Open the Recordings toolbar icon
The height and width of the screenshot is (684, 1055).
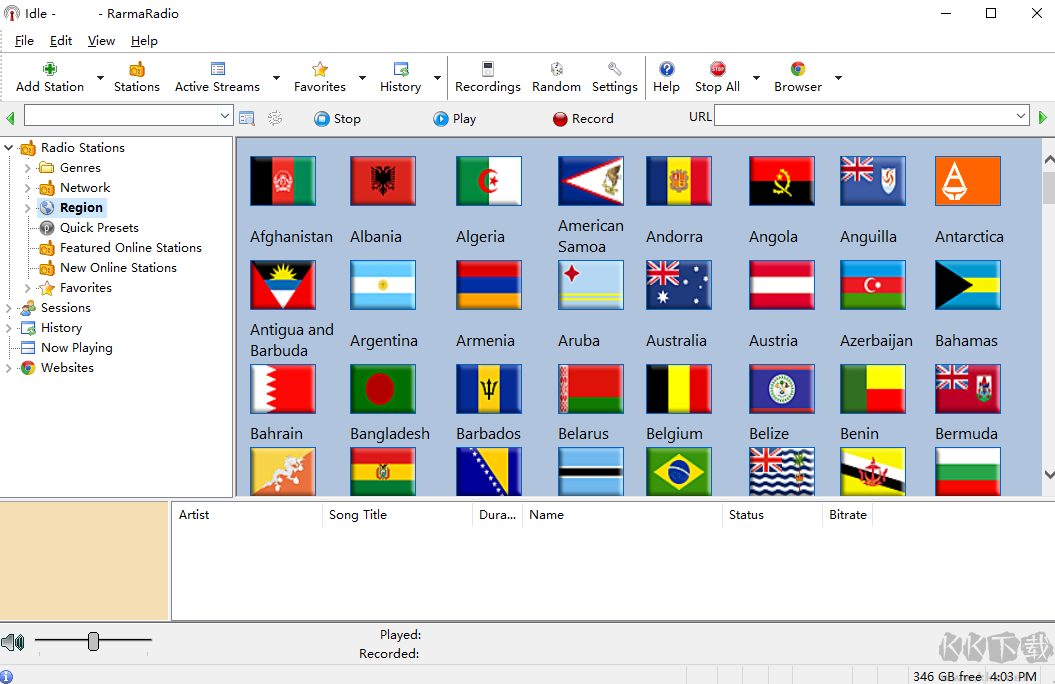point(487,69)
